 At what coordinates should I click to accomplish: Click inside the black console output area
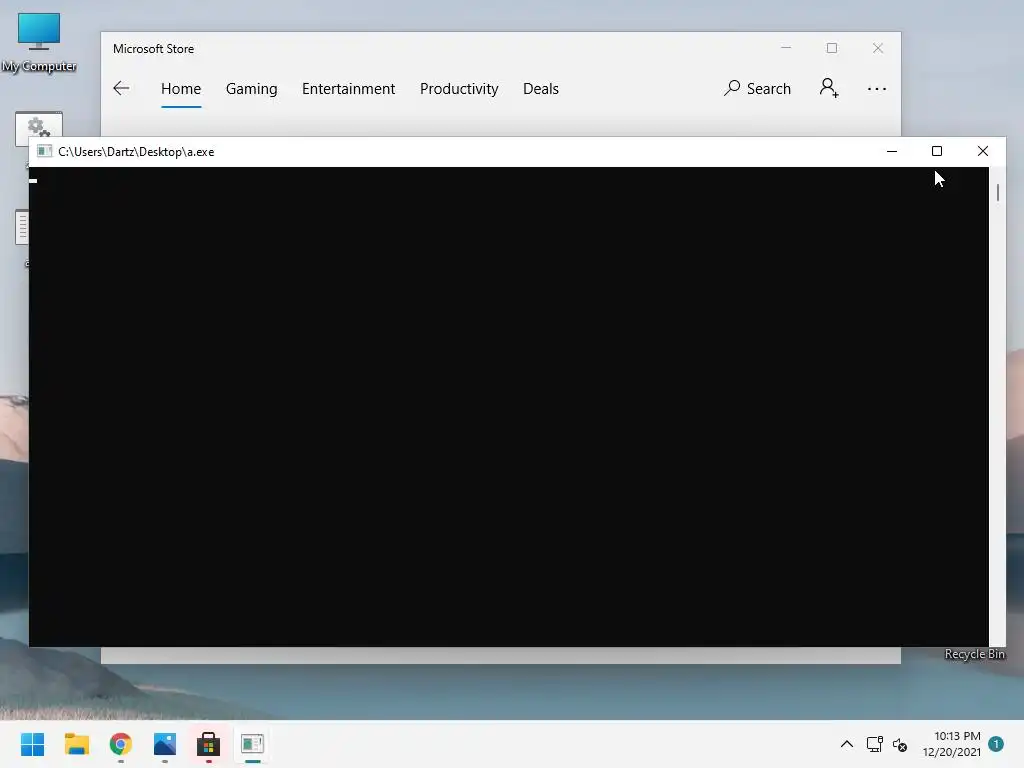[509, 407]
